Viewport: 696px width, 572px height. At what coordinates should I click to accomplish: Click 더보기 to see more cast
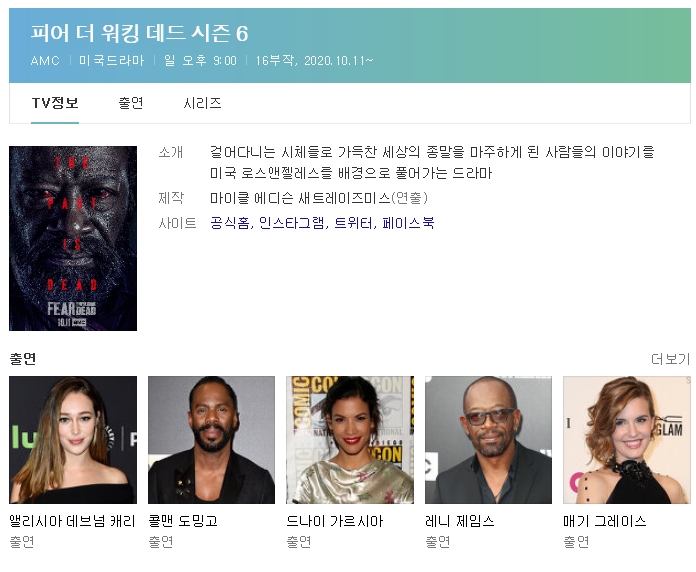[x=671, y=359]
